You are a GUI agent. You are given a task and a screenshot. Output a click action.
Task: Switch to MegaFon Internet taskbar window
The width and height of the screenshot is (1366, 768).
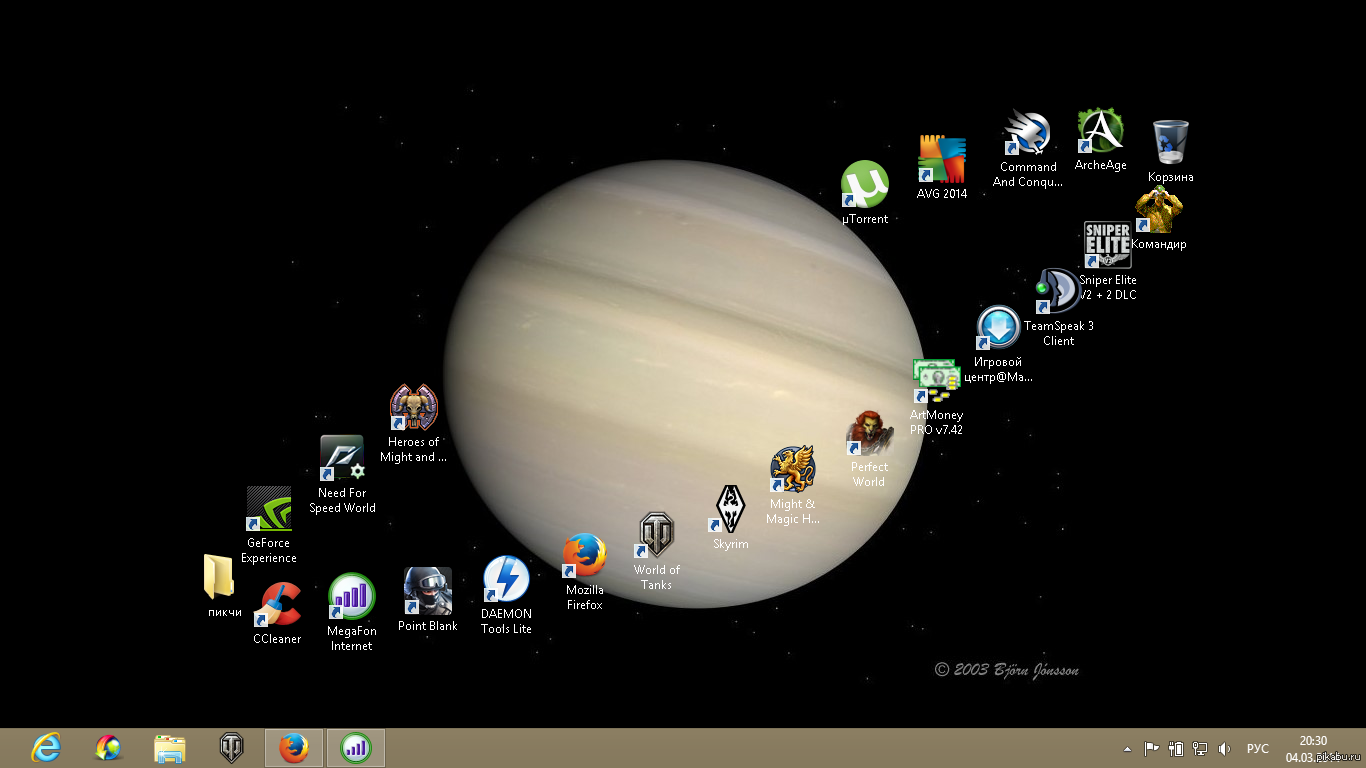(356, 748)
